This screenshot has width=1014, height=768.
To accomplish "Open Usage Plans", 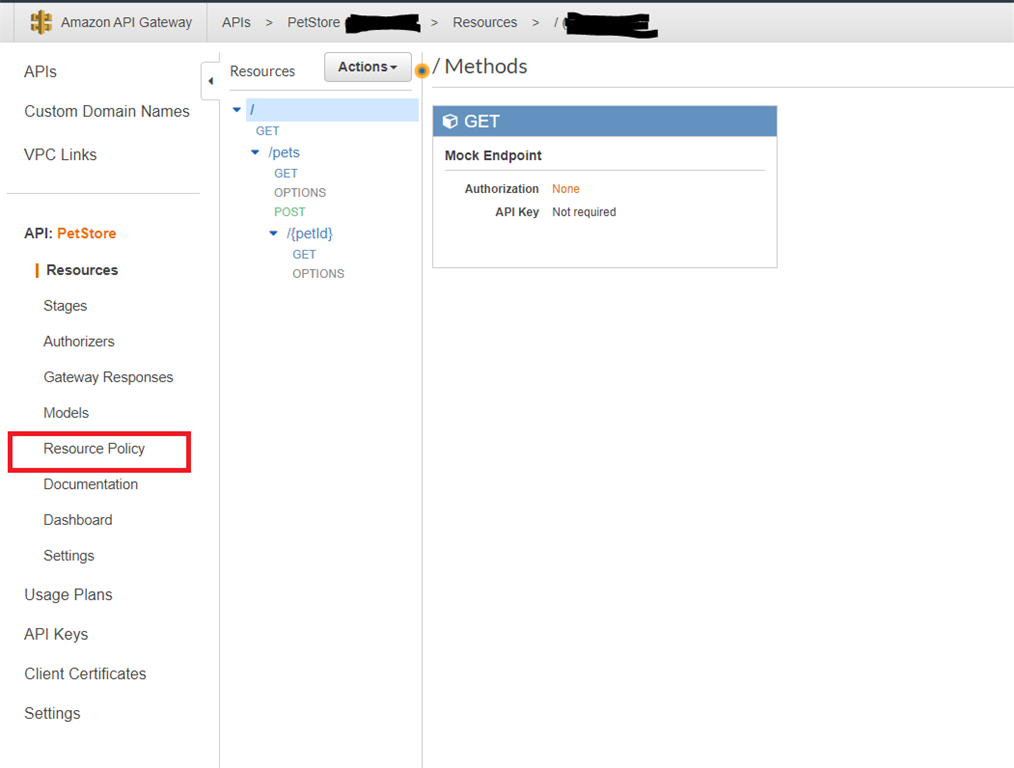I will click(x=68, y=595).
